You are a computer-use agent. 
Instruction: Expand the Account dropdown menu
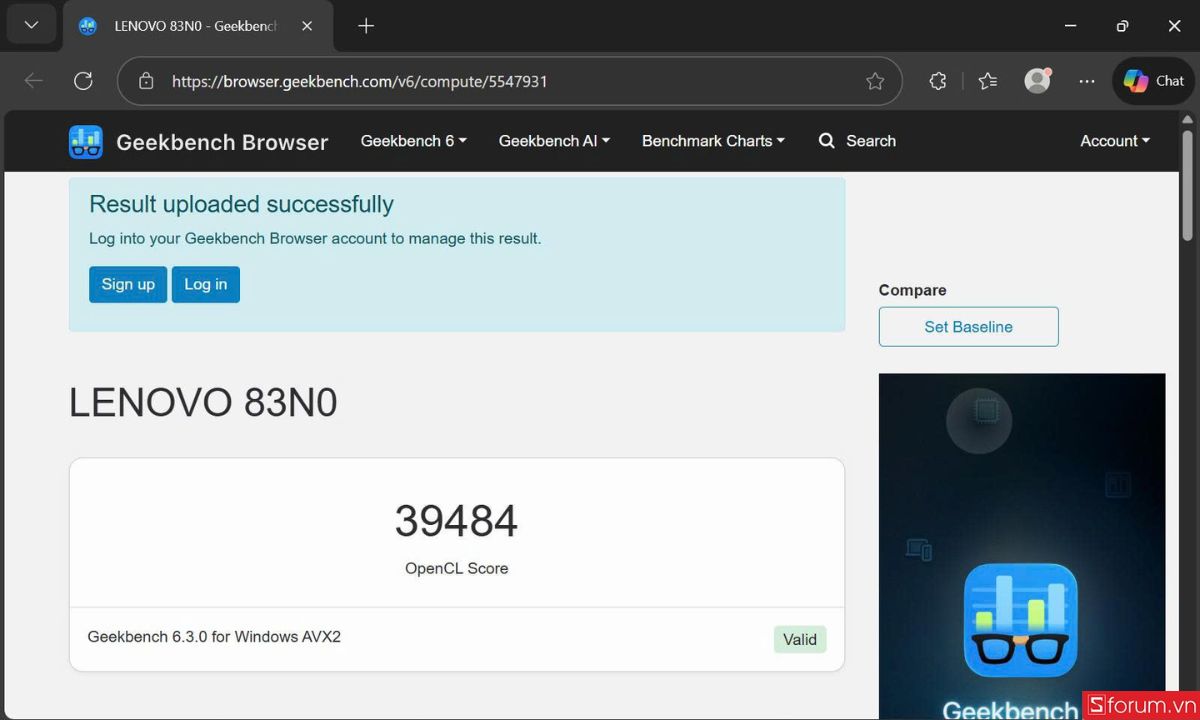coord(1115,141)
